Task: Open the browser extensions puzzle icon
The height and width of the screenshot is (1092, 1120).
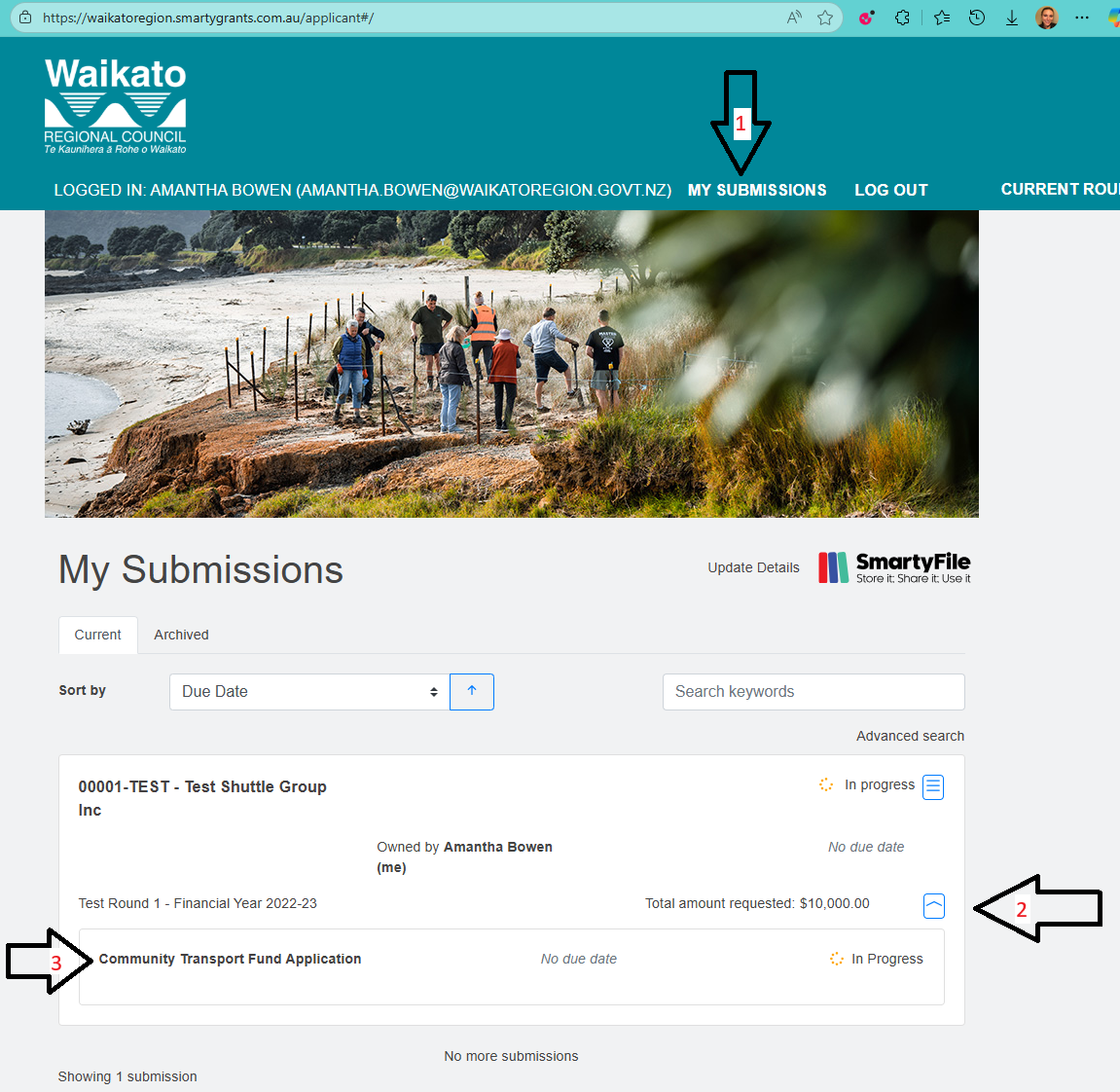Action: click(902, 18)
